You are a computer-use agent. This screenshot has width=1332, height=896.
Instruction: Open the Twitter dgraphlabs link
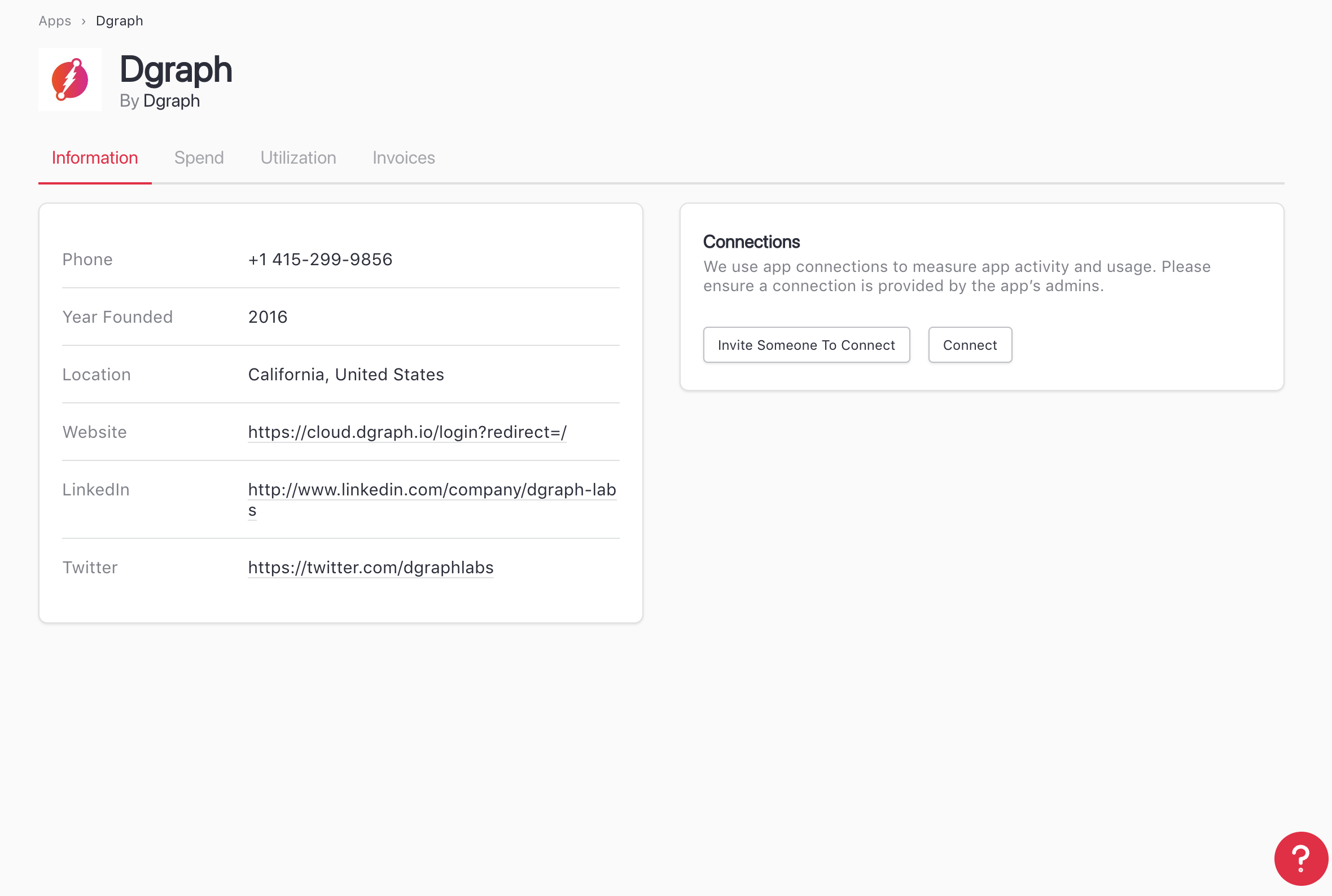tap(370, 568)
